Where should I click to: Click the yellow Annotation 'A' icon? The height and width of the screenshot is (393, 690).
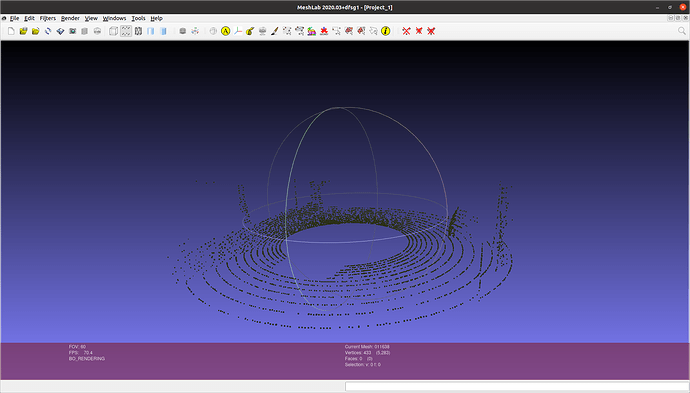tap(226, 31)
